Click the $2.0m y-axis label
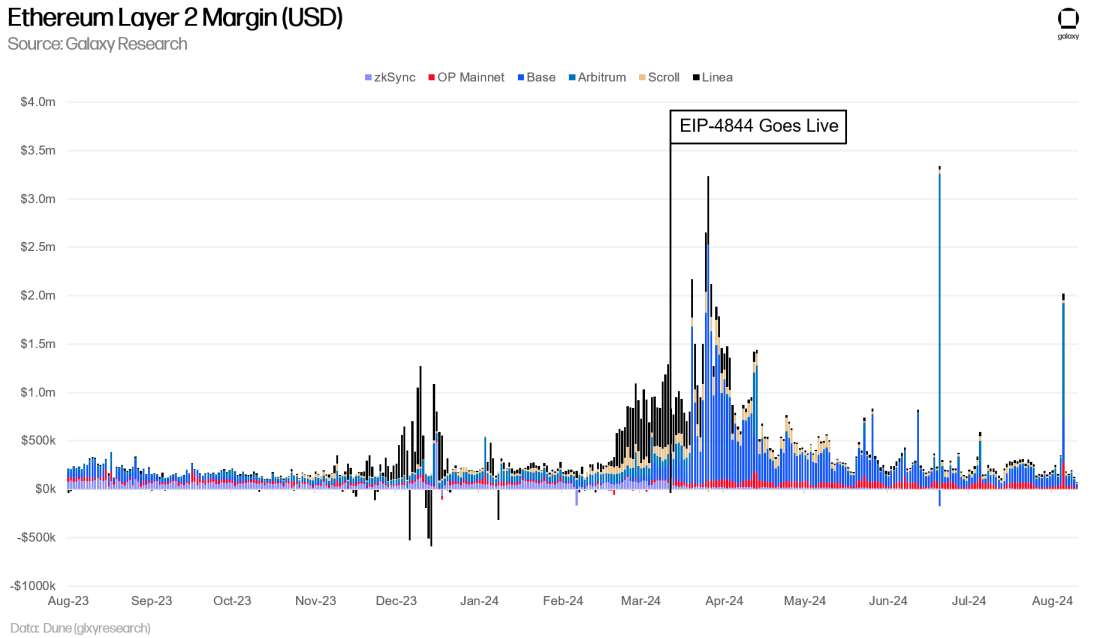The width and height of the screenshot is (1100, 638). pyautogui.click(x=38, y=295)
